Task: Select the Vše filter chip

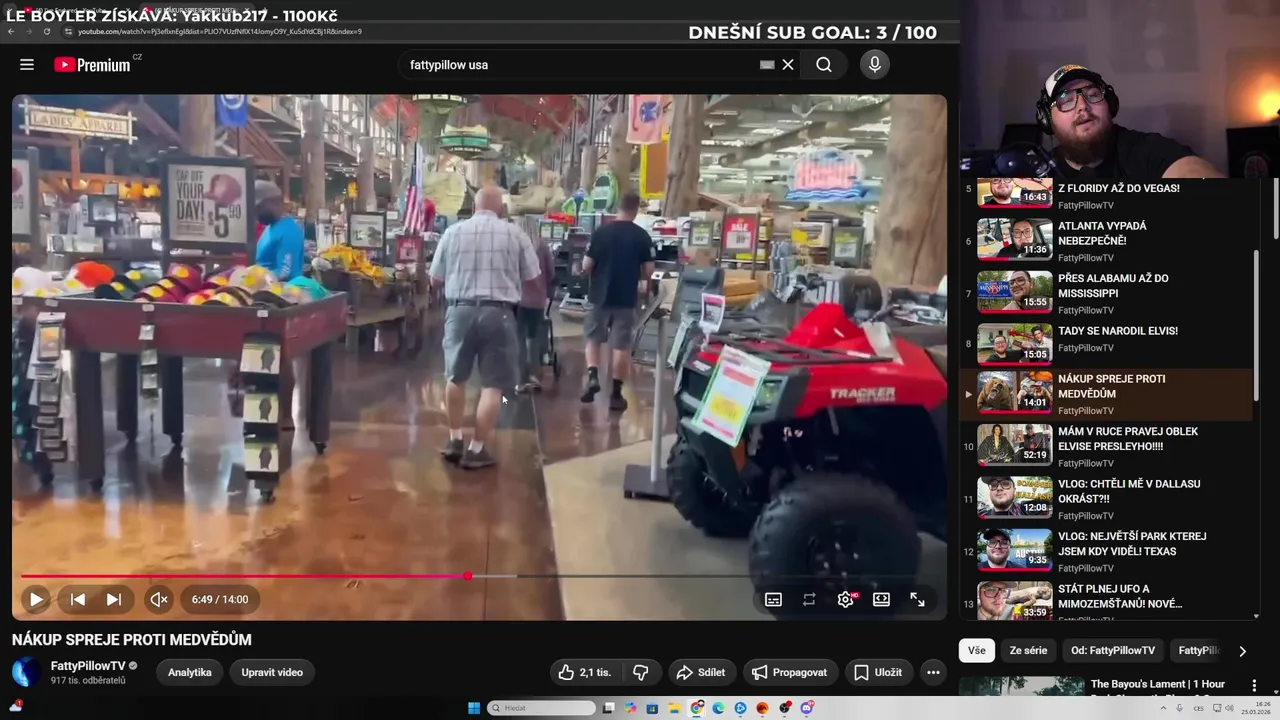Action: click(x=976, y=650)
